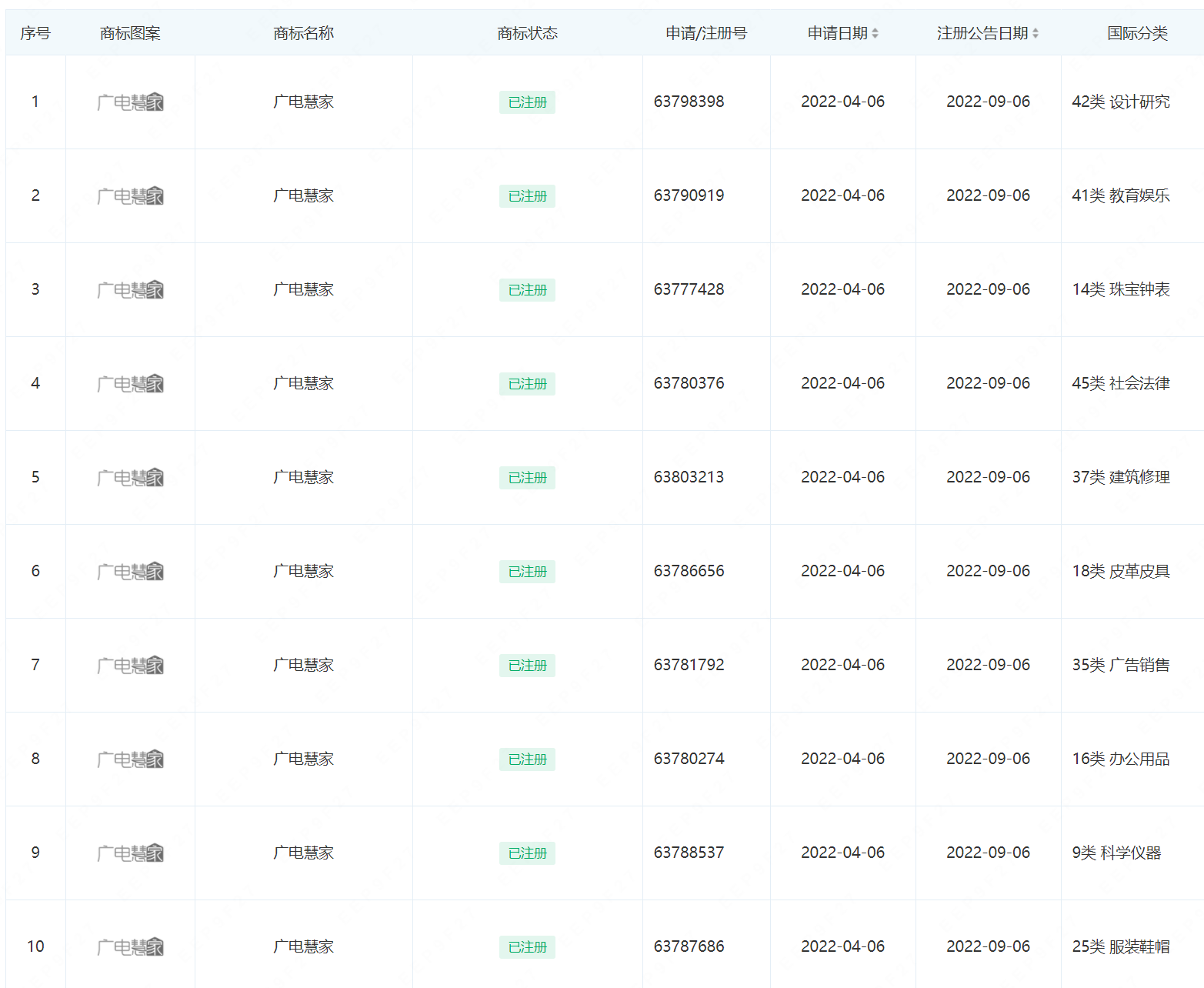
Task: Select registration number 63788537
Action: [689, 853]
